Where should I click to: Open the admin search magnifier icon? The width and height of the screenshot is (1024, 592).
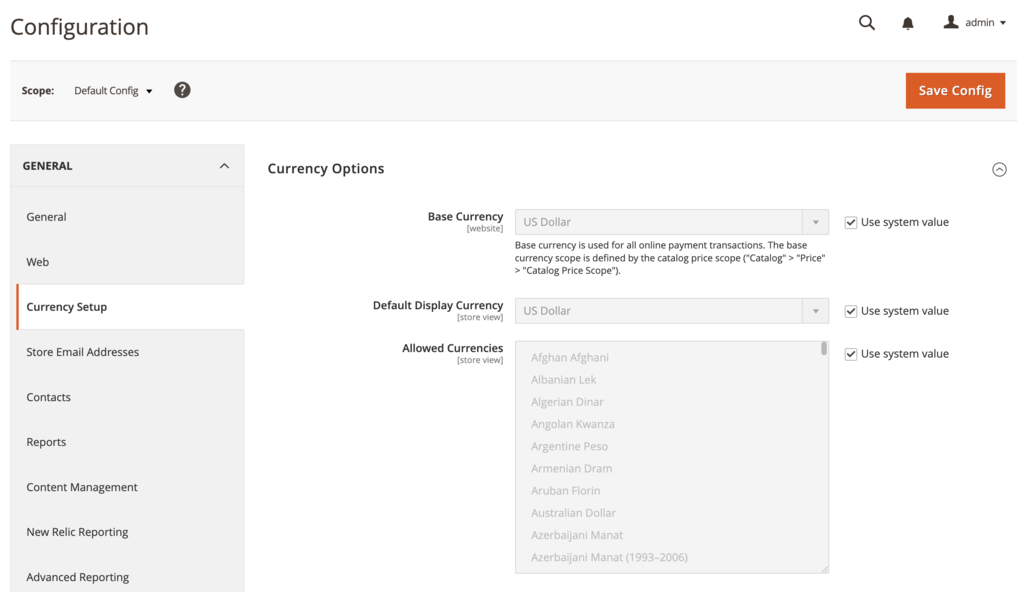pos(866,22)
